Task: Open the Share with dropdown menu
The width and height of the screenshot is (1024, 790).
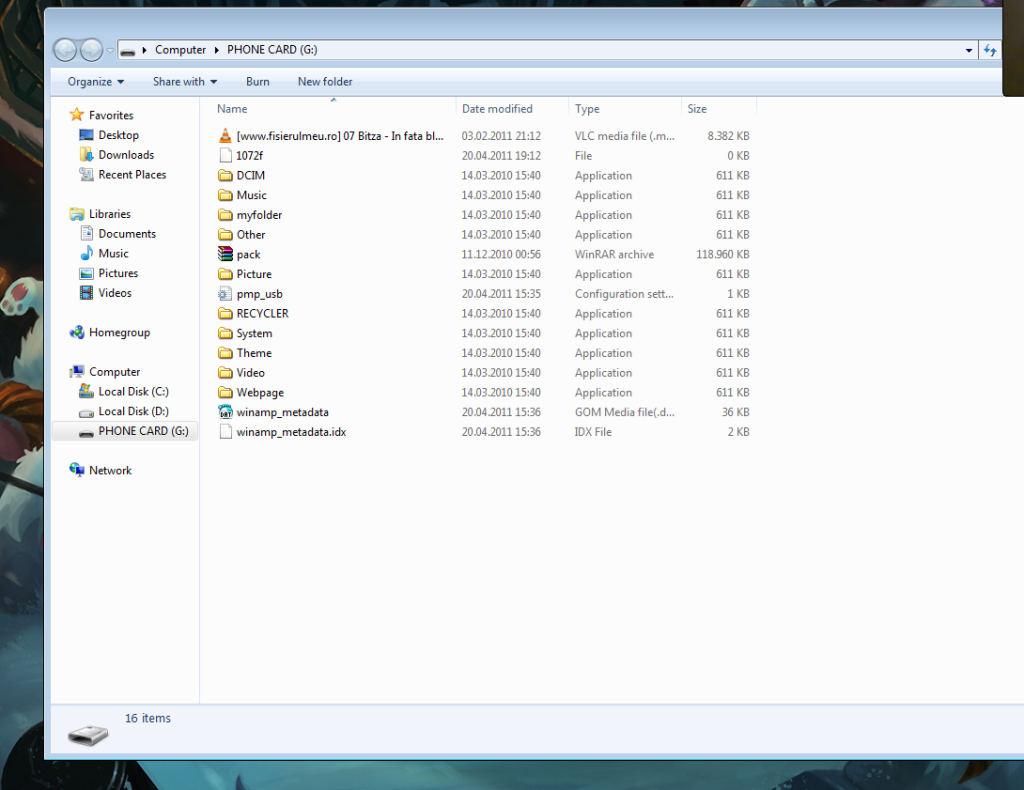Action: click(184, 82)
